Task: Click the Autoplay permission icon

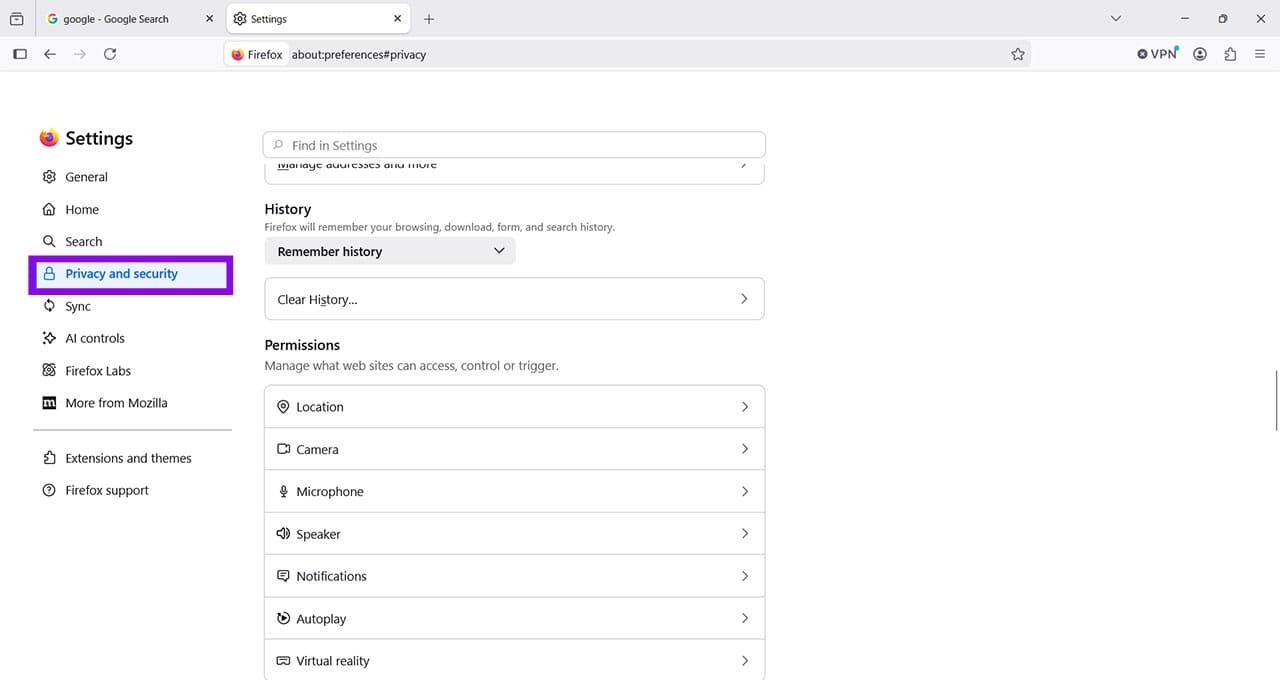Action: click(x=283, y=619)
